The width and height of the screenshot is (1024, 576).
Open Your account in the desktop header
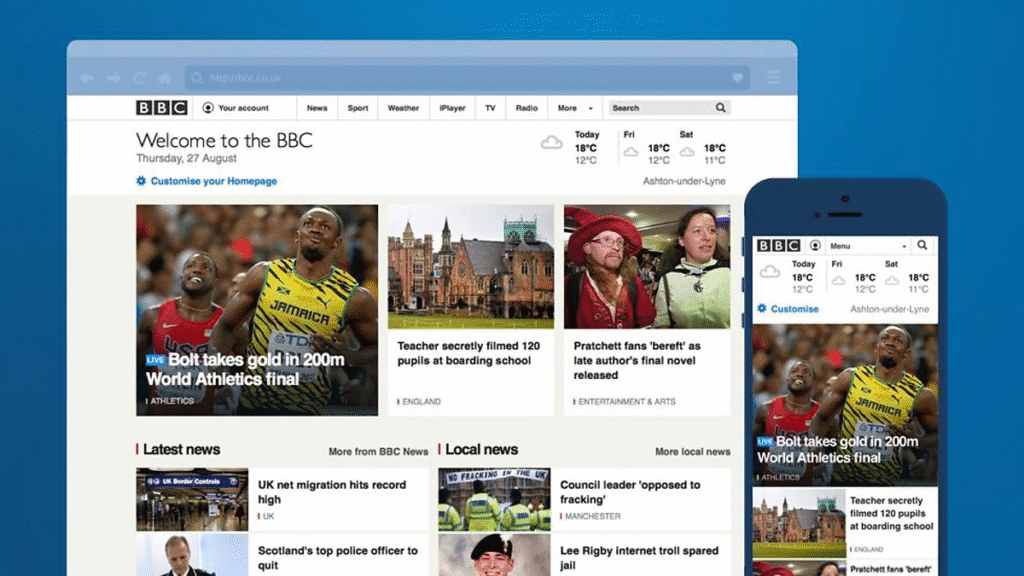click(x=236, y=108)
